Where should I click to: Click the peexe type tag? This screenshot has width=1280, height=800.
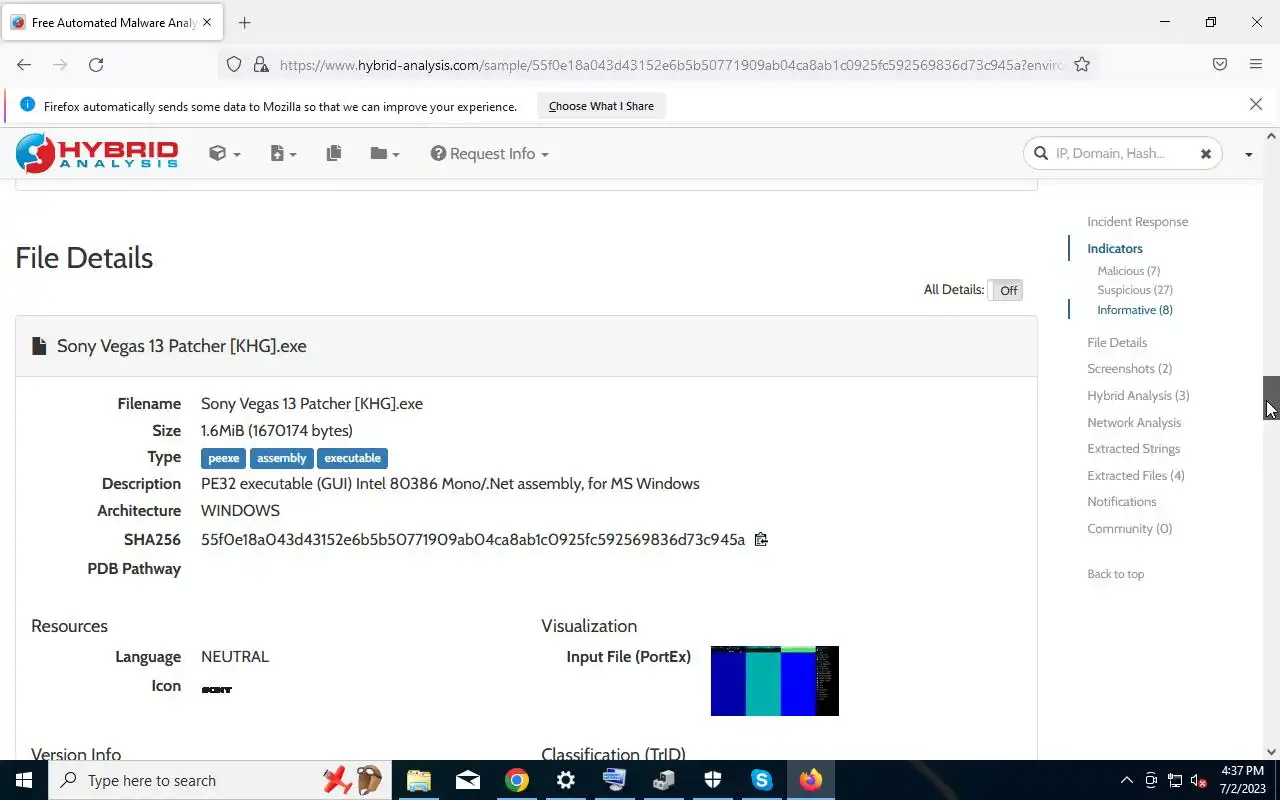point(224,458)
